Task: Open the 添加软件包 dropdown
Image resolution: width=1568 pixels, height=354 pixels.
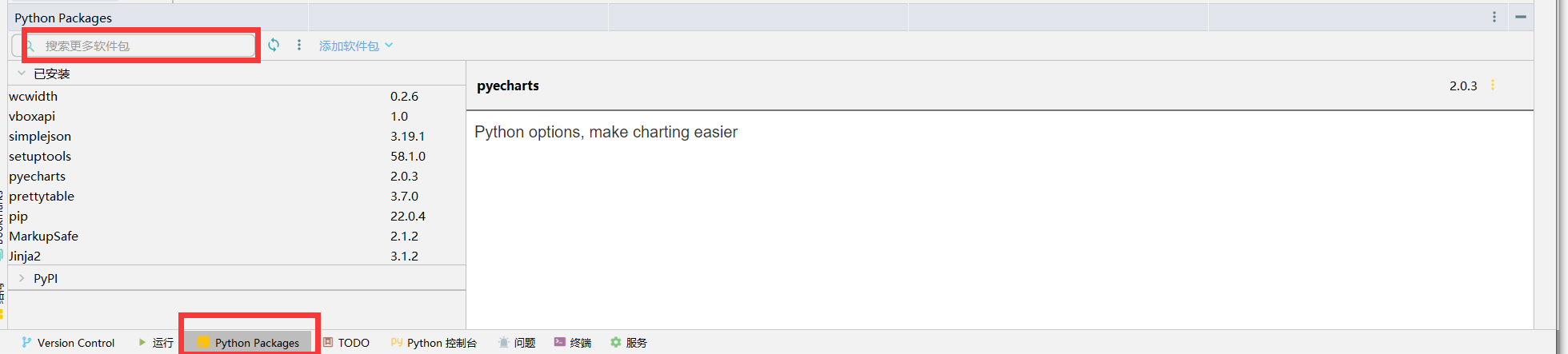Action: tap(356, 46)
